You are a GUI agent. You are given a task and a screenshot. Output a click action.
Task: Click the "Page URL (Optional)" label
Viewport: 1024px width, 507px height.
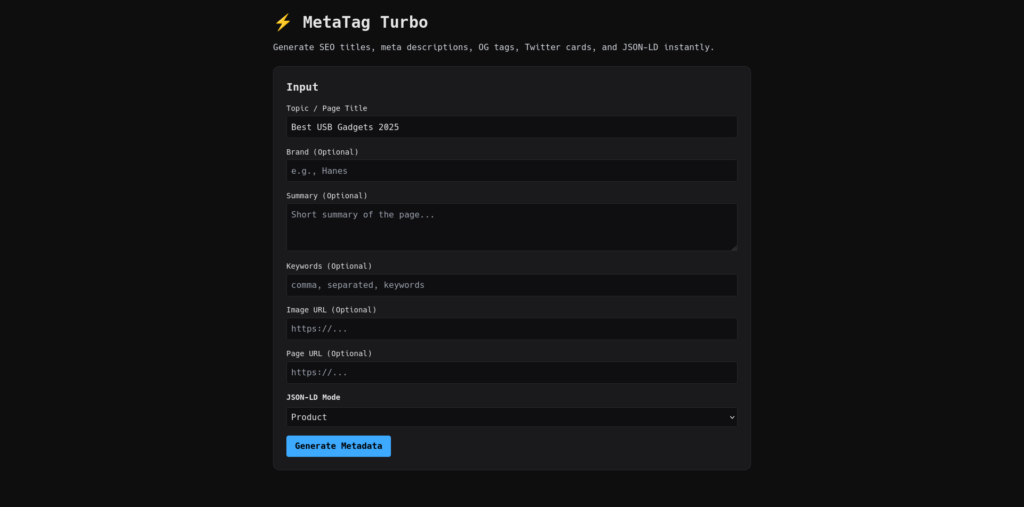pos(329,354)
